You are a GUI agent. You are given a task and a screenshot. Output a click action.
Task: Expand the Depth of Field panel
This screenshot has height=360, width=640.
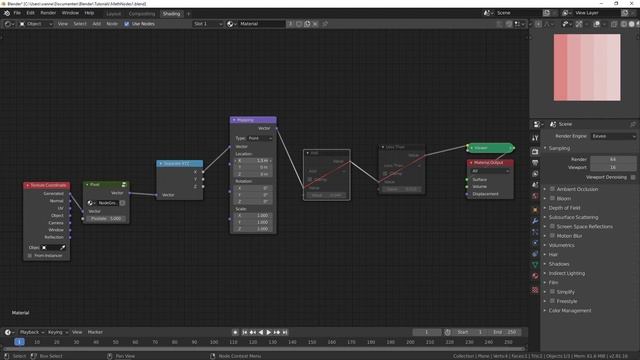point(564,208)
